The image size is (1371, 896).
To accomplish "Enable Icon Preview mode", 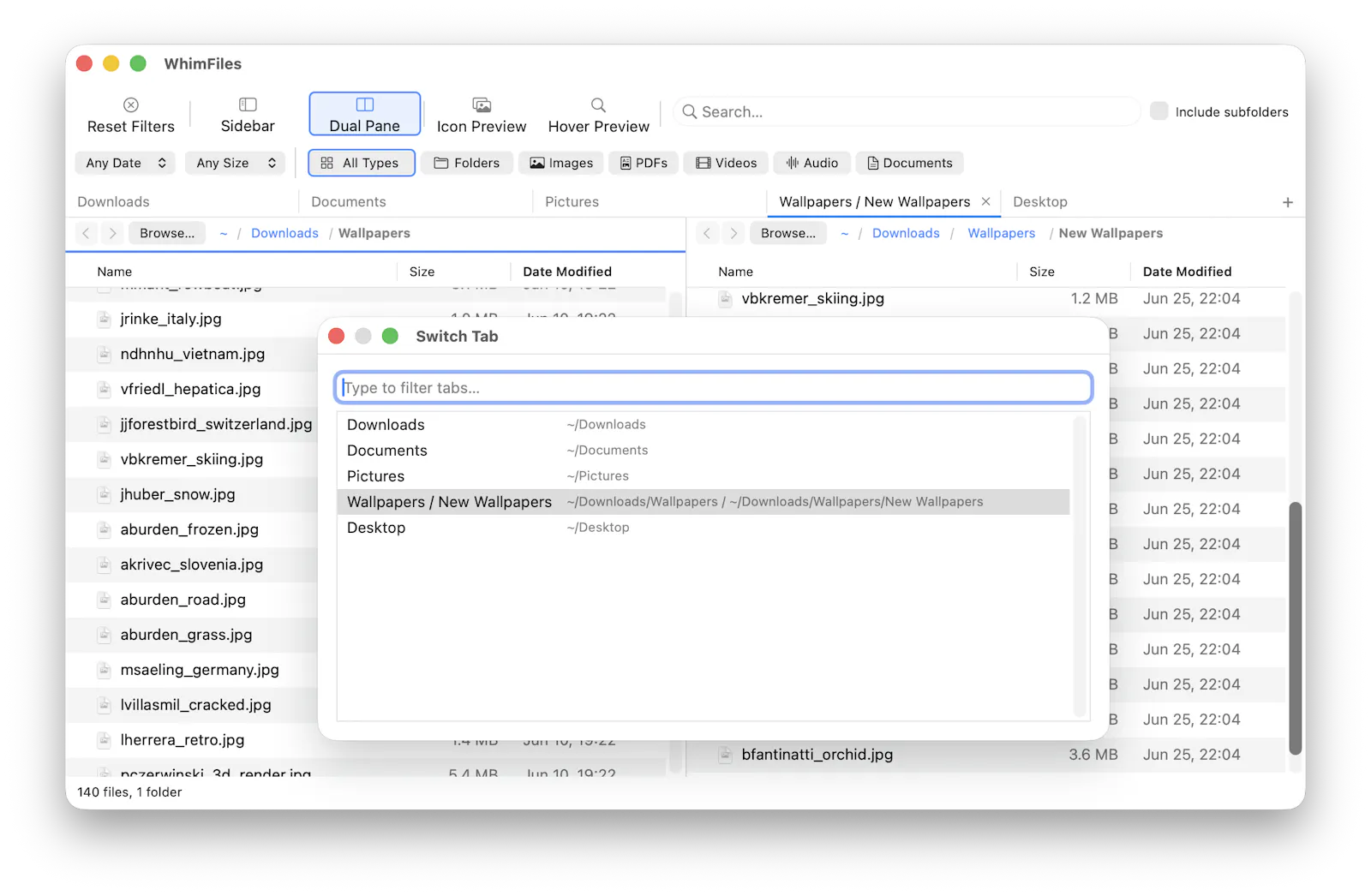I will pyautogui.click(x=482, y=114).
